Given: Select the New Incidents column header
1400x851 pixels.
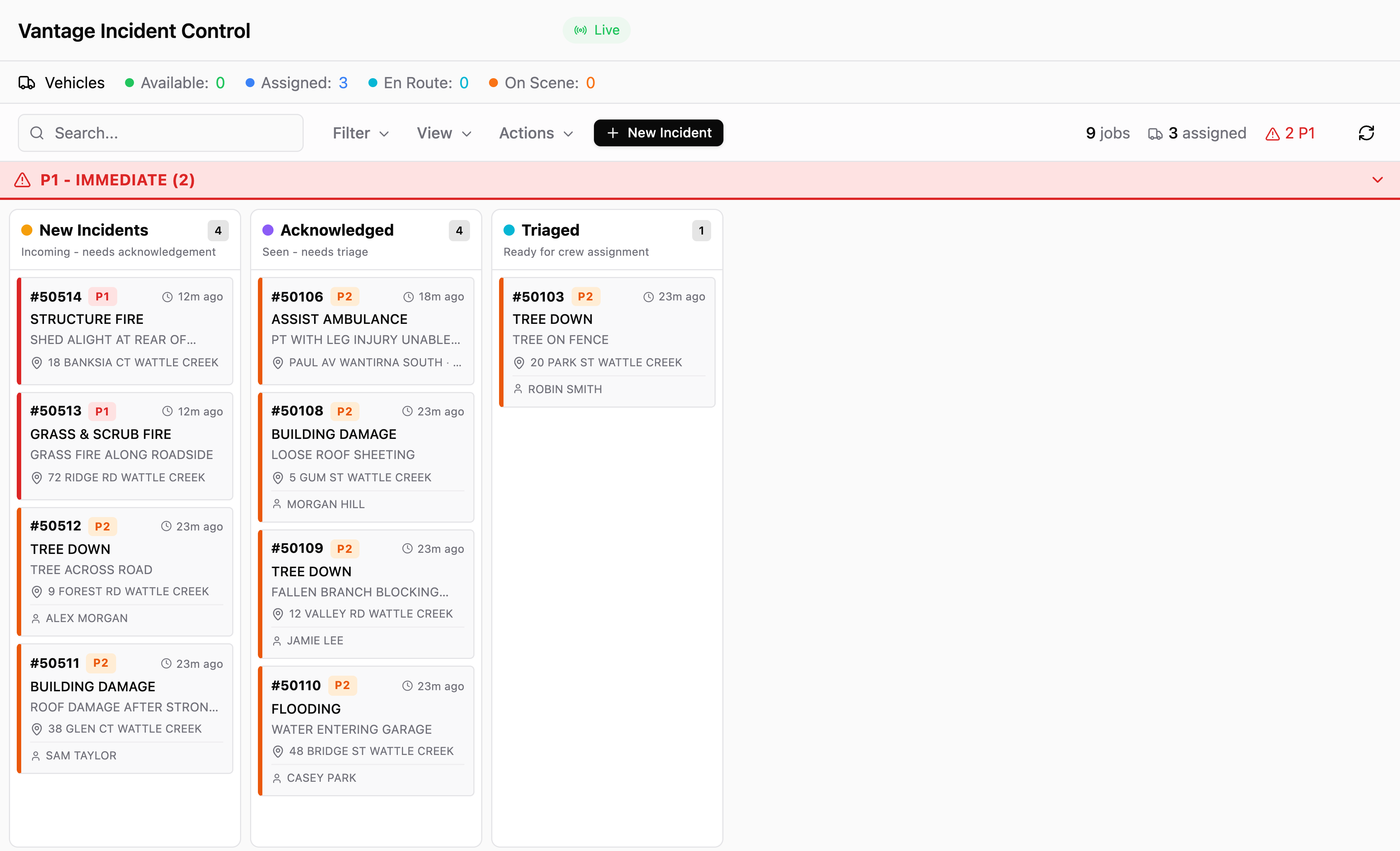Looking at the screenshot, I should point(125,240).
